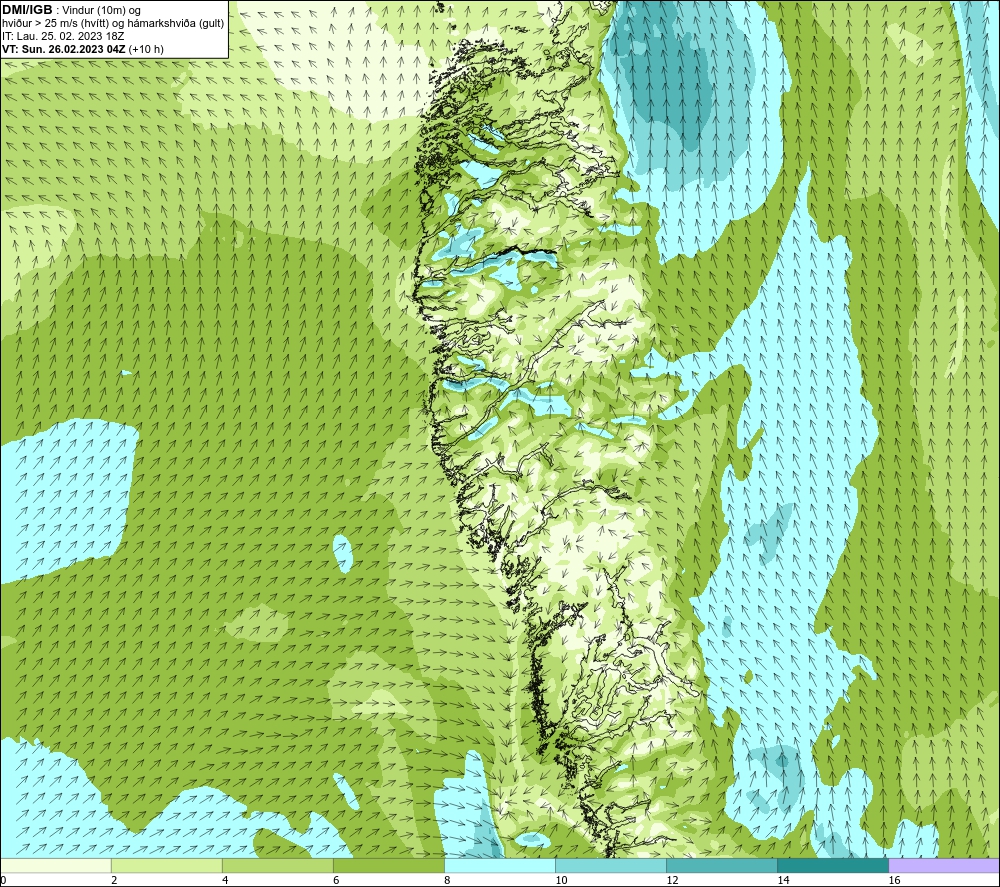
Task: Click the '16' scale label
Action: [894, 881]
